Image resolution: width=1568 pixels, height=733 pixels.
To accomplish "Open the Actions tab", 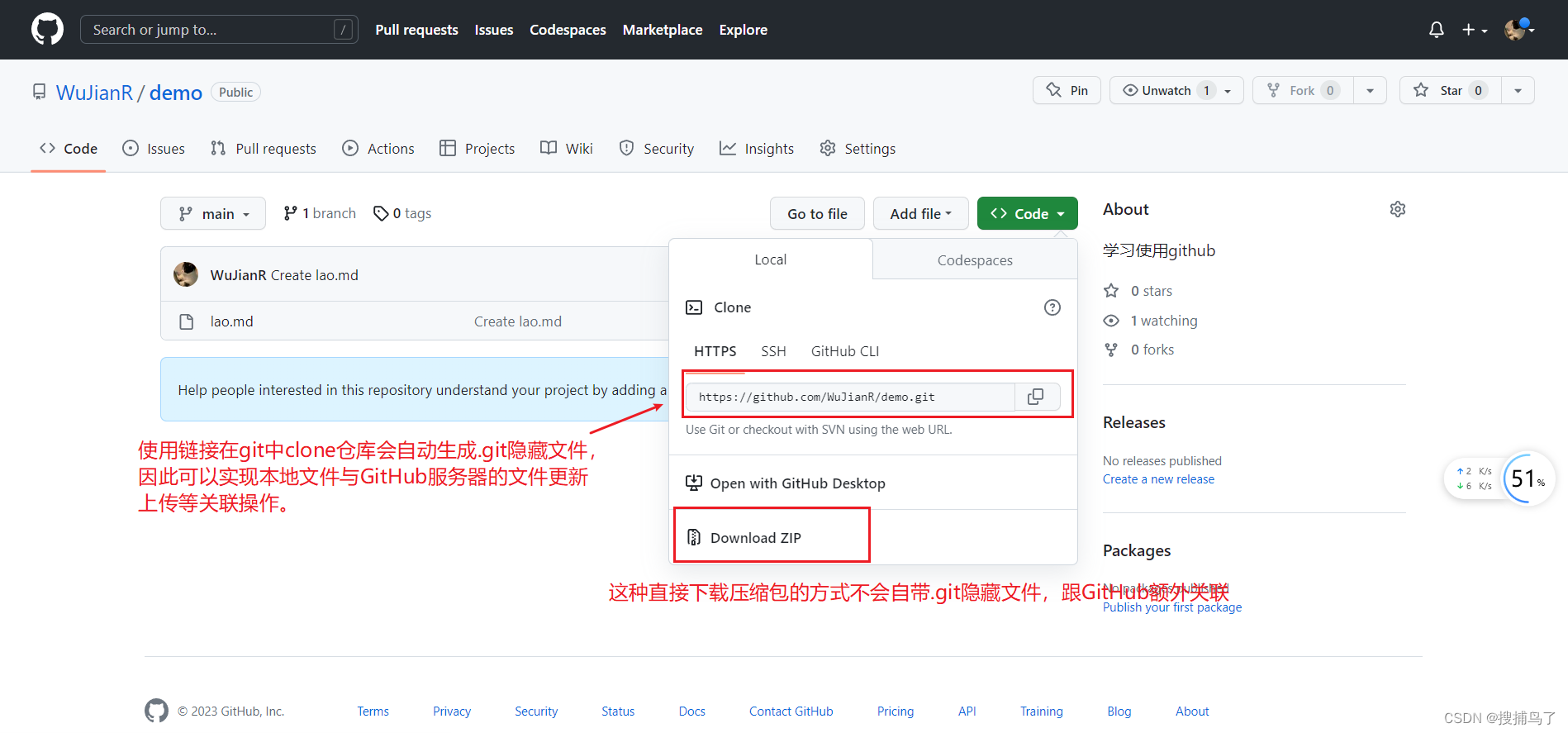I will [378, 148].
